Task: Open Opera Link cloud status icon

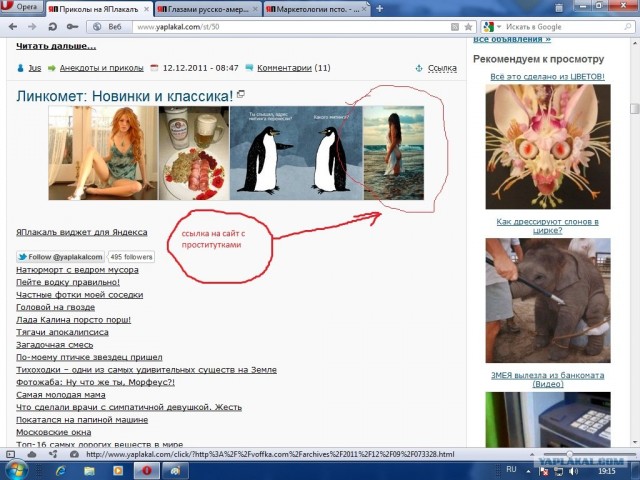Action: [32, 454]
